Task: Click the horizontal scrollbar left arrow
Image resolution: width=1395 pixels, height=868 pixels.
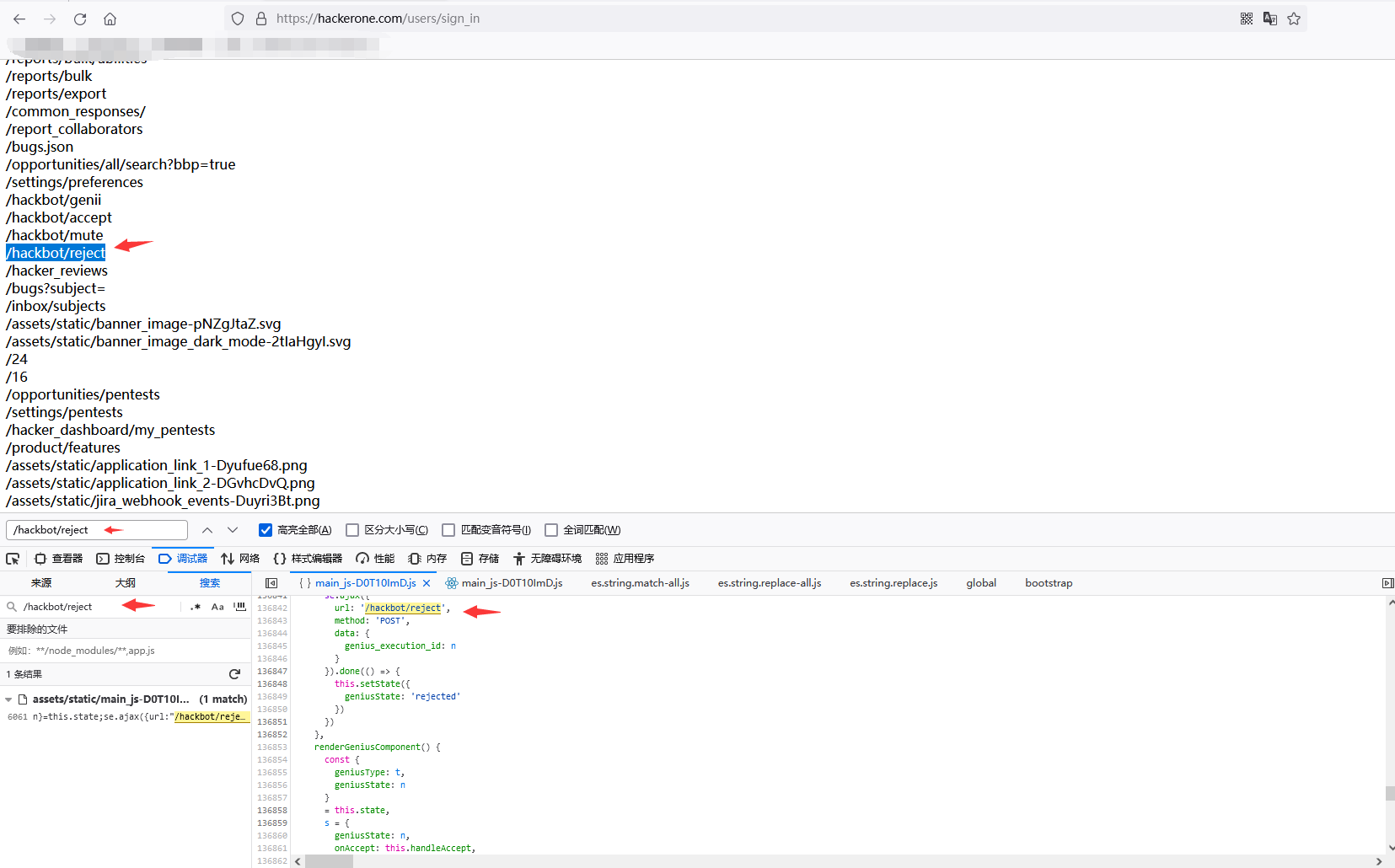Action: 298,861
